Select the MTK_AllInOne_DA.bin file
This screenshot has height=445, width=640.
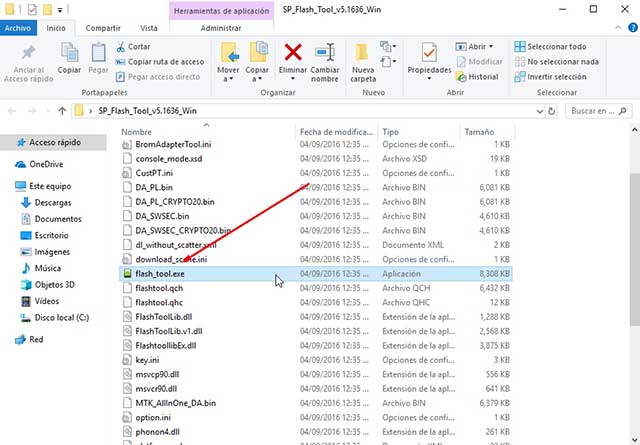(316, 403)
